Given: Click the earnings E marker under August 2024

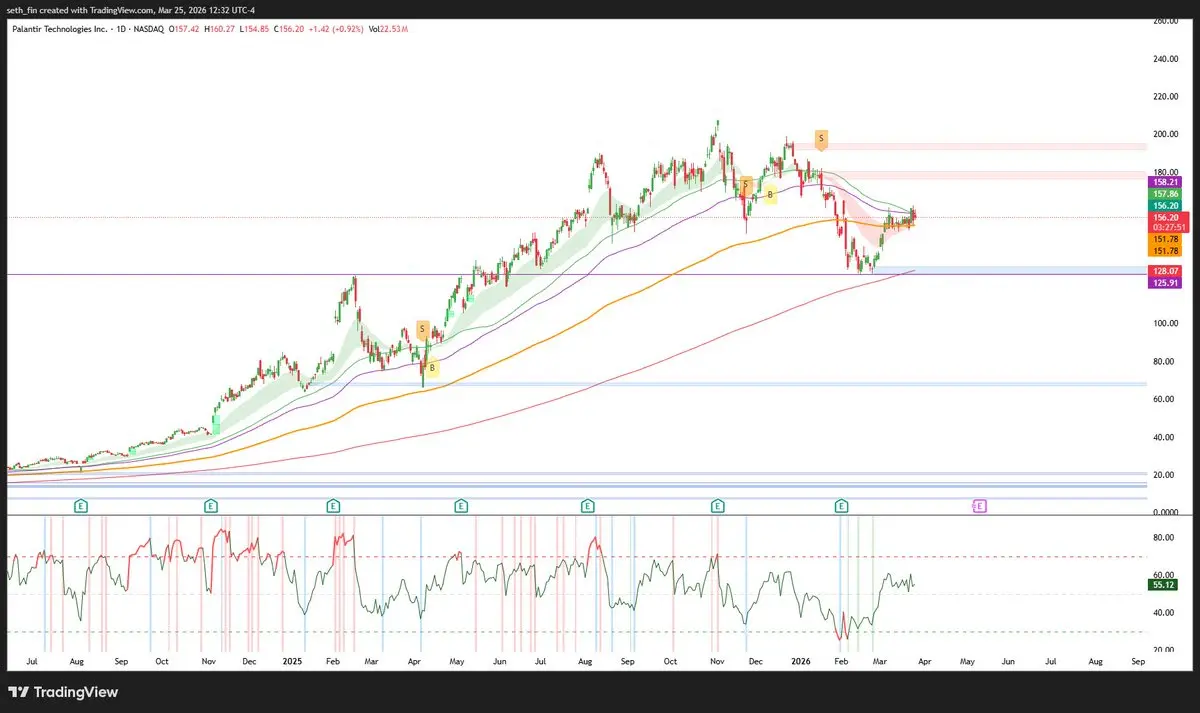Looking at the screenshot, I should pyautogui.click(x=81, y=507).
